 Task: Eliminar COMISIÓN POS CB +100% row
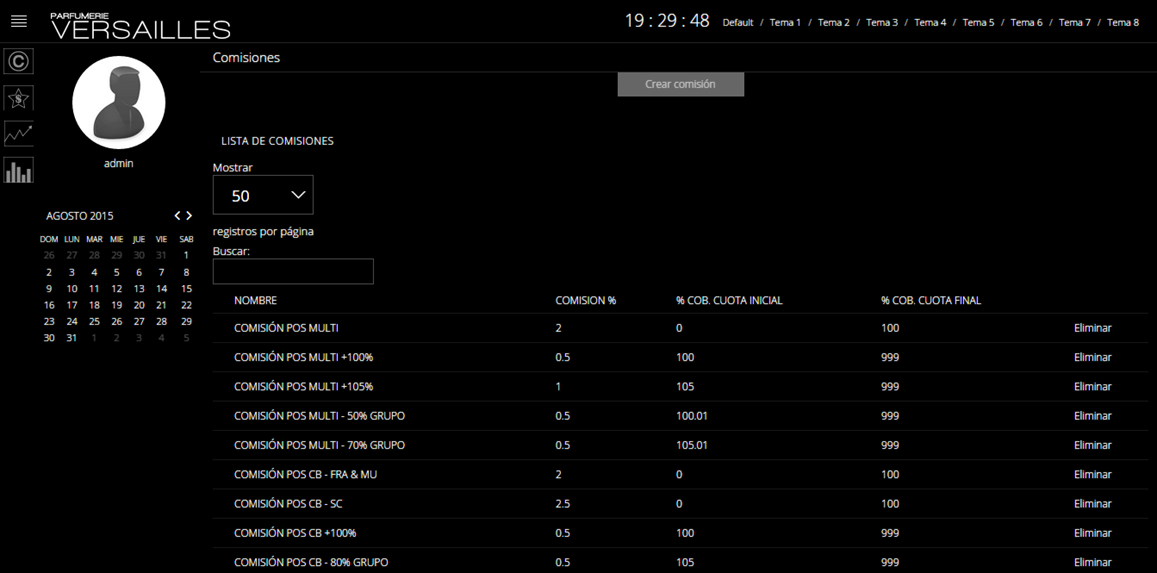(1092, 532)
